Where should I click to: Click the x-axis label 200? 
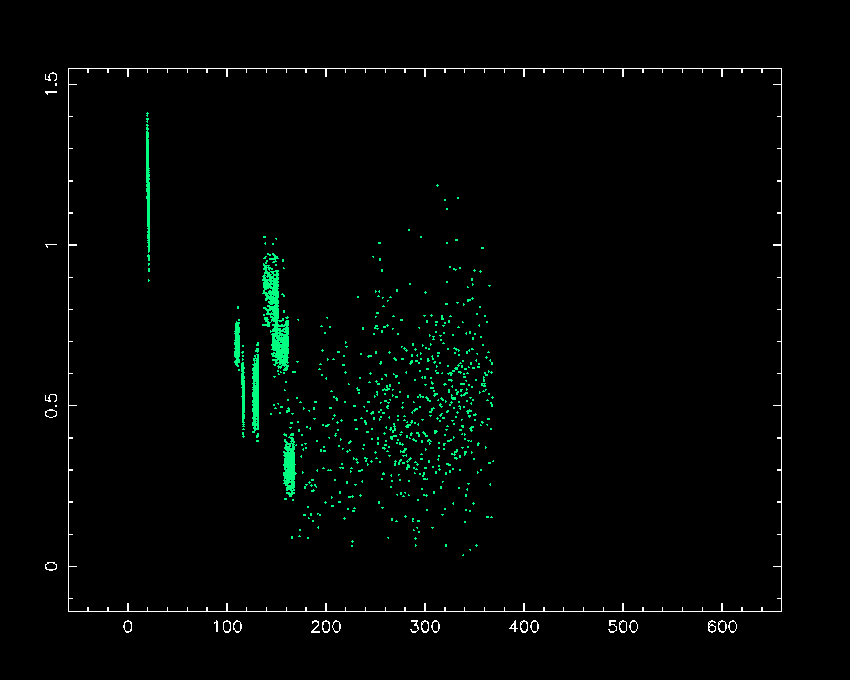click(326, 627)
